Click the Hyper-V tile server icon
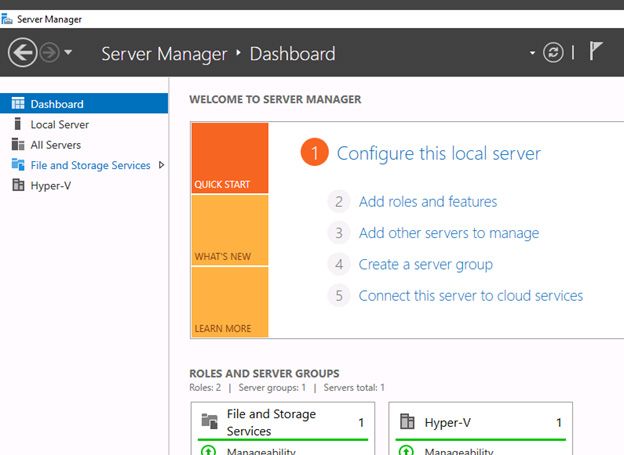This screenshot has width=624, height=455. [x=408, y=422]
